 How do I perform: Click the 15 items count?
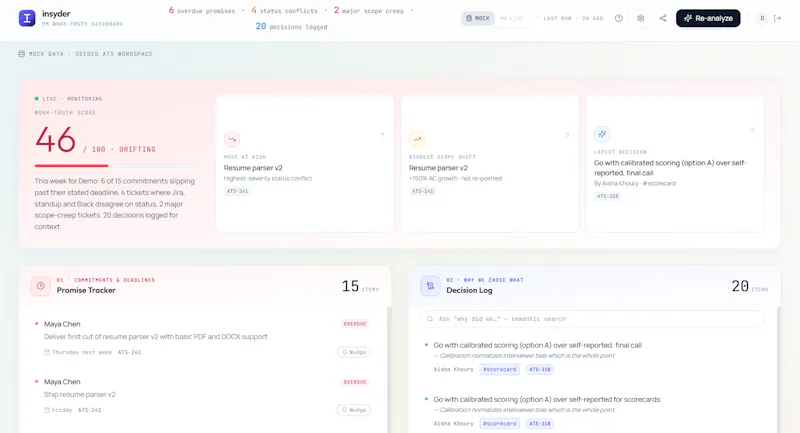click(x=360, y=286)
